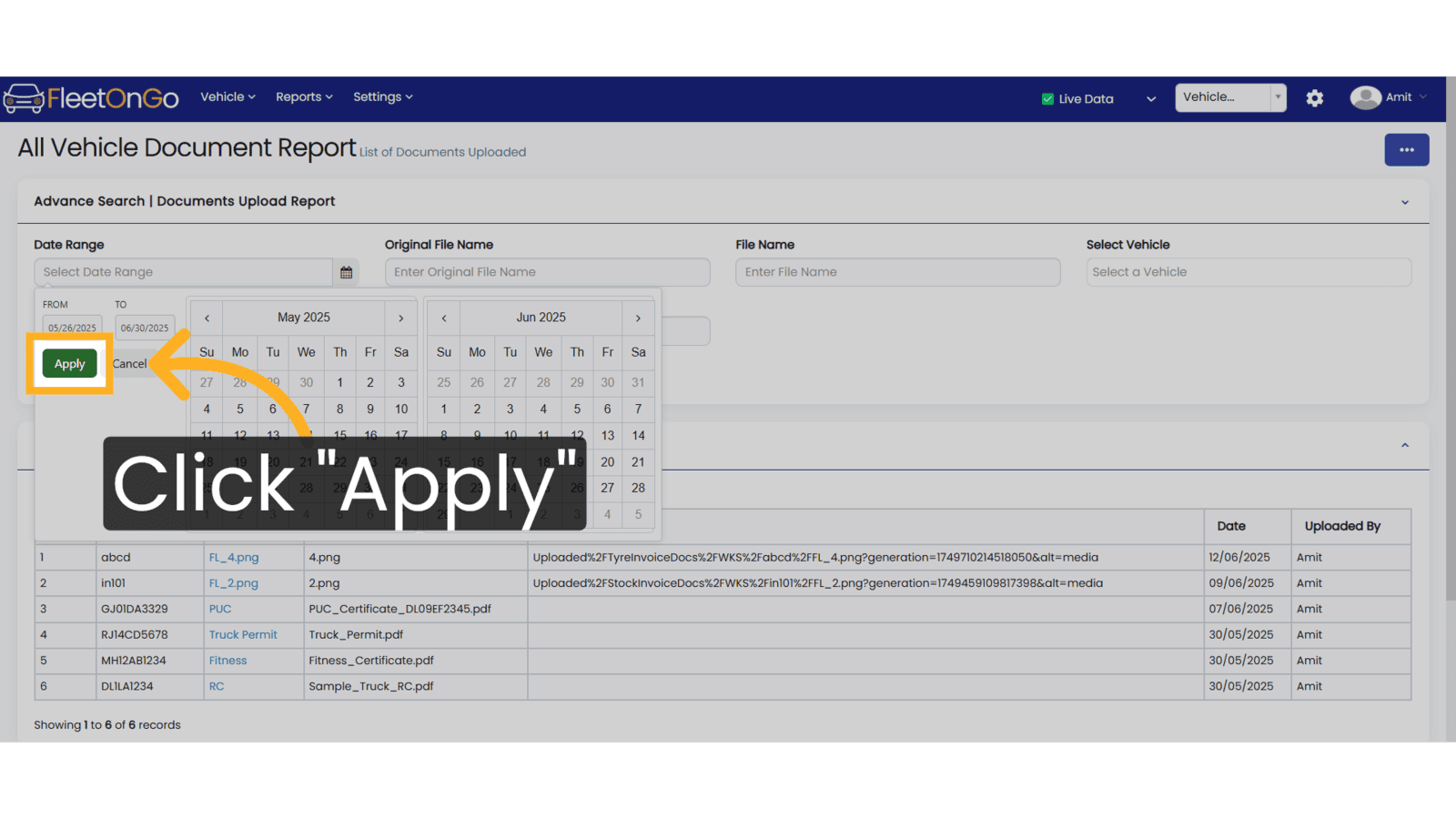The image size is (1456, 819).
Task: Click the FleetOnGo logo
Action: (x=91, y=97)
